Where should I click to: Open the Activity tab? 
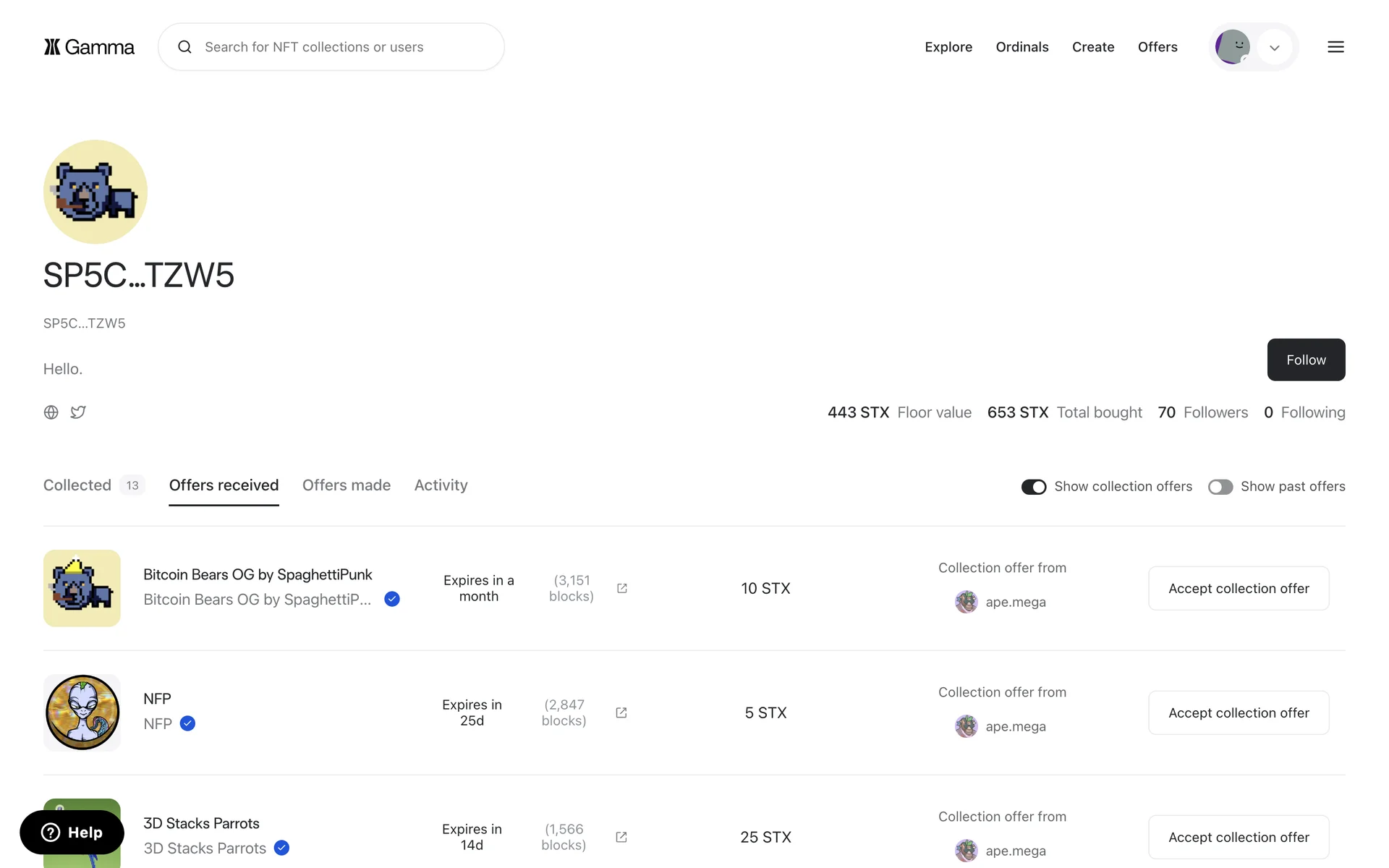click(x=441, y=485)
